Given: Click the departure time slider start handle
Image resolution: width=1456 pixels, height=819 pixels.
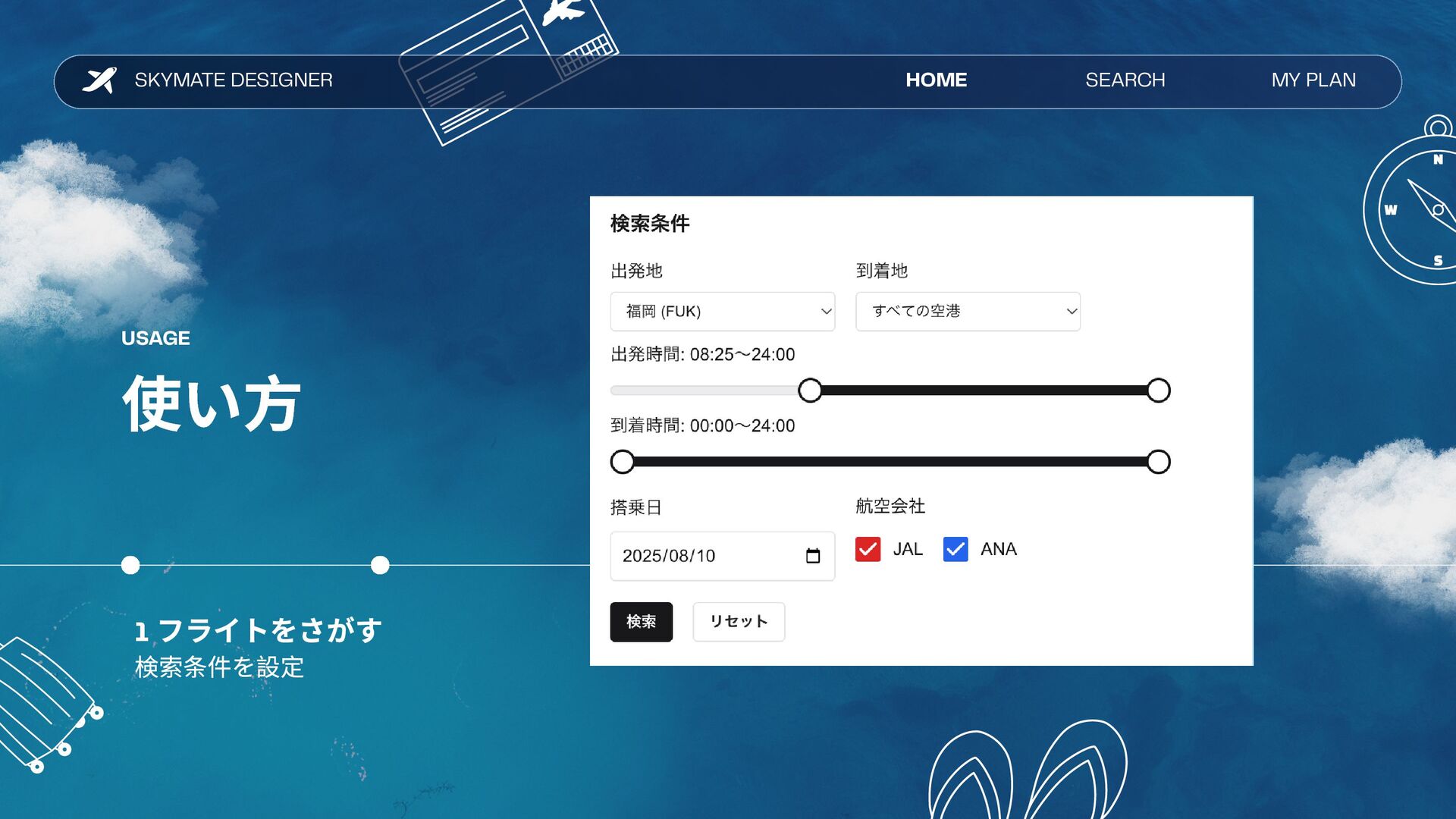Looking at the screenshot, I should point(810,391).
